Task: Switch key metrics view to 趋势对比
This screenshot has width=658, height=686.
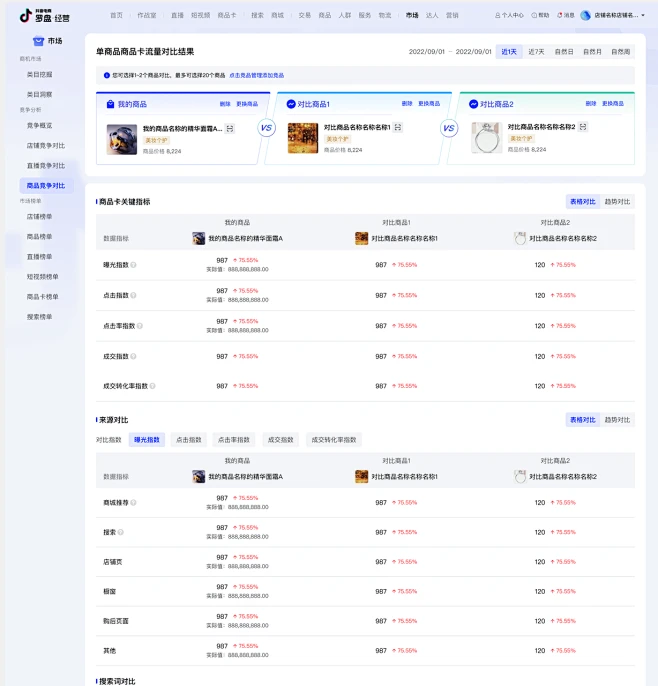Action: [617, 201]
